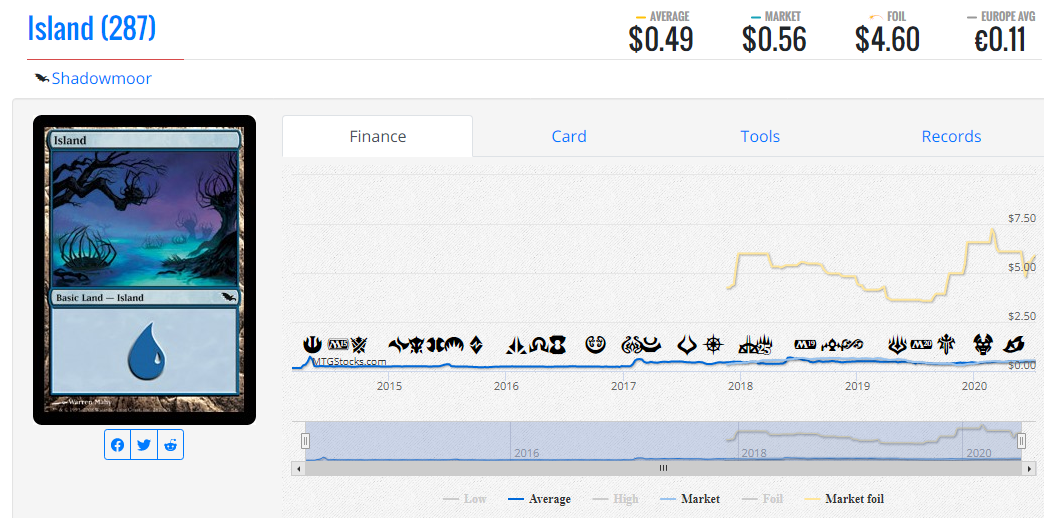Screen dimensions: 1044x518
Task: Click the Shadowmoor set icon beside the link
Action: pyautogui.click(x=42, y=79)
